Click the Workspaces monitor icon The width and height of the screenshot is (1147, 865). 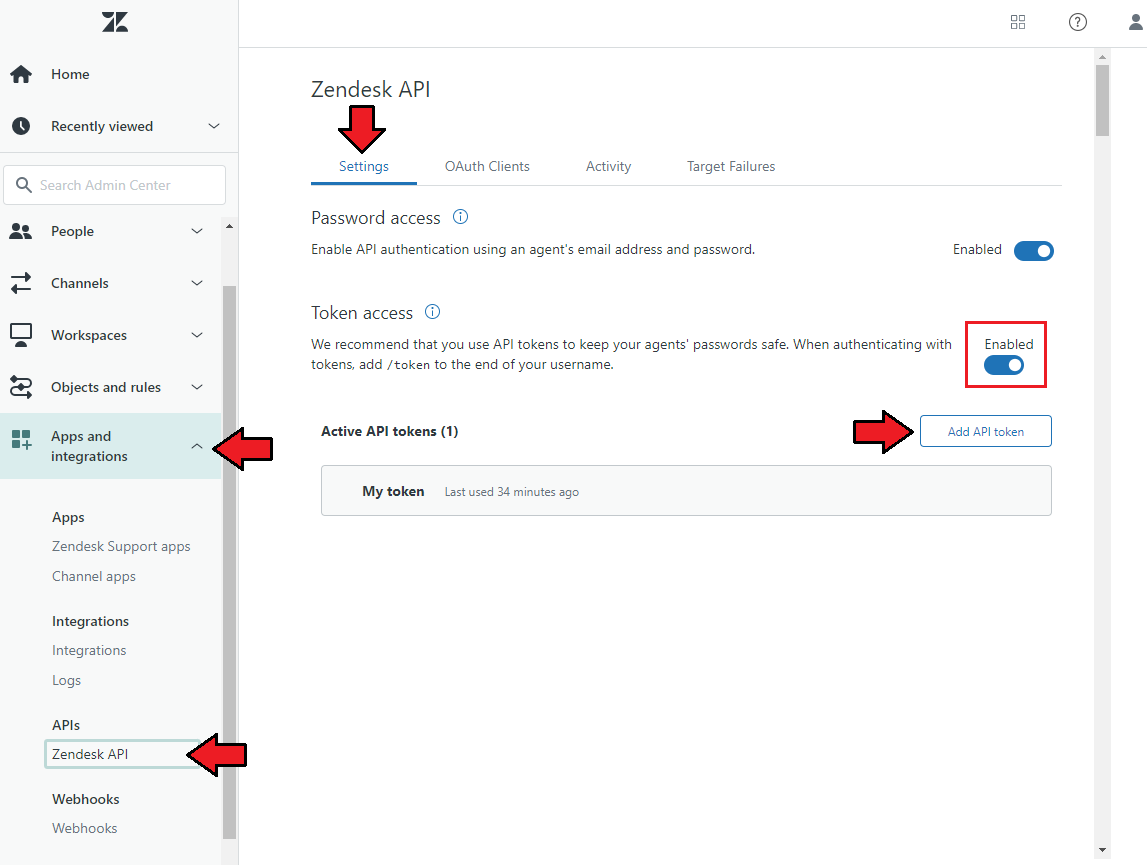point(21,335)
